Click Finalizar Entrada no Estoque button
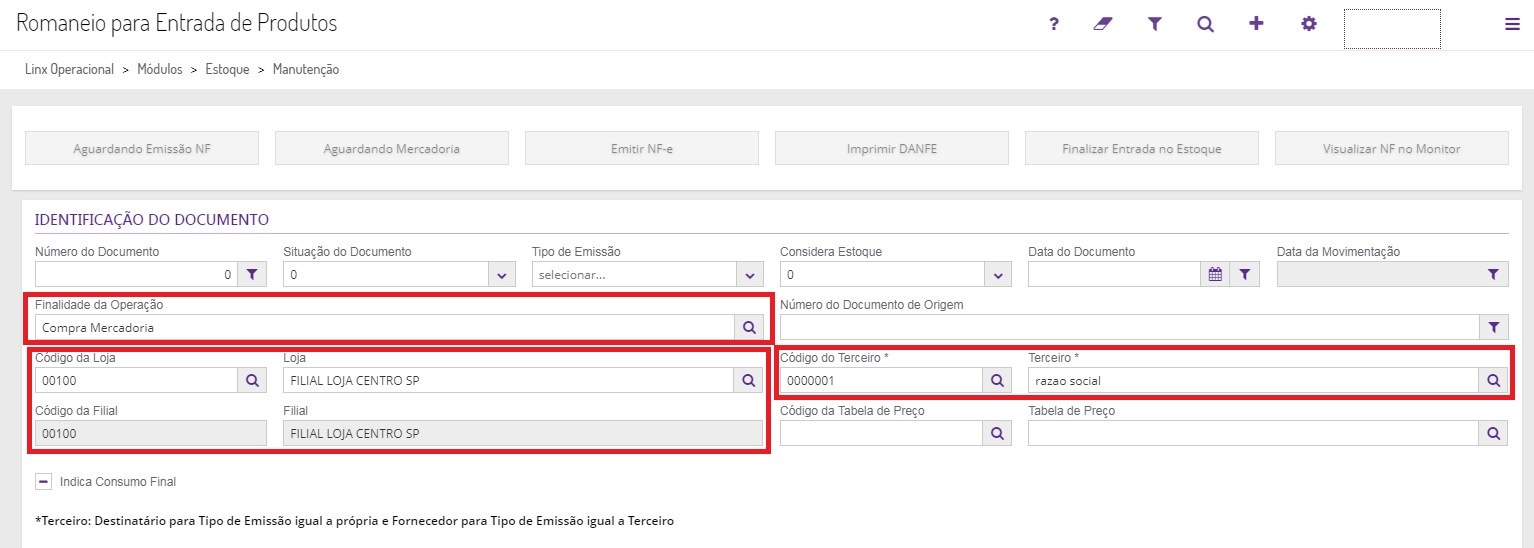This screenshot has width=1534, height=548. pyautogui.click(x=1141, y=149)
